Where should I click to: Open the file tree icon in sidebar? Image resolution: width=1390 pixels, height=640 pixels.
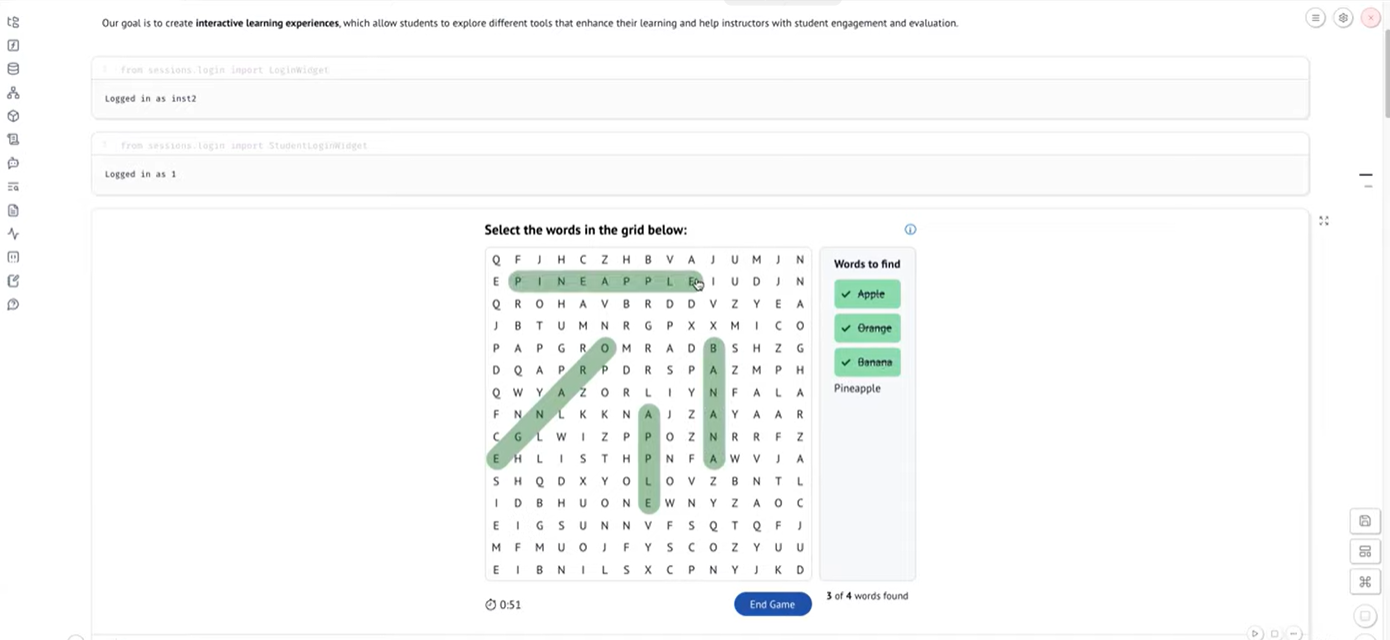pos(13,22)
